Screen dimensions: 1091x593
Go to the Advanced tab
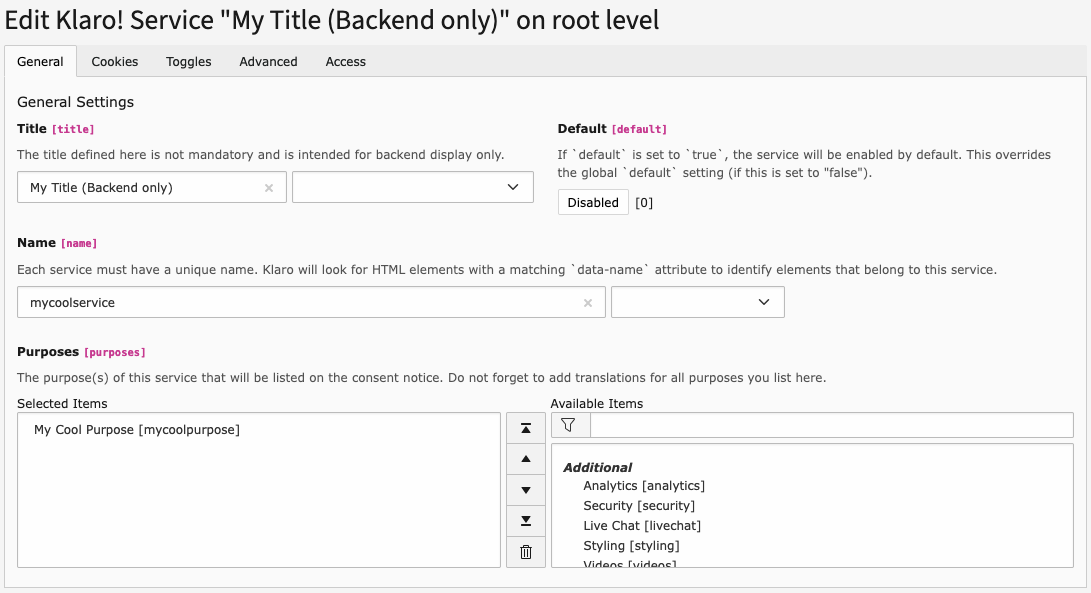pos(268,62)
